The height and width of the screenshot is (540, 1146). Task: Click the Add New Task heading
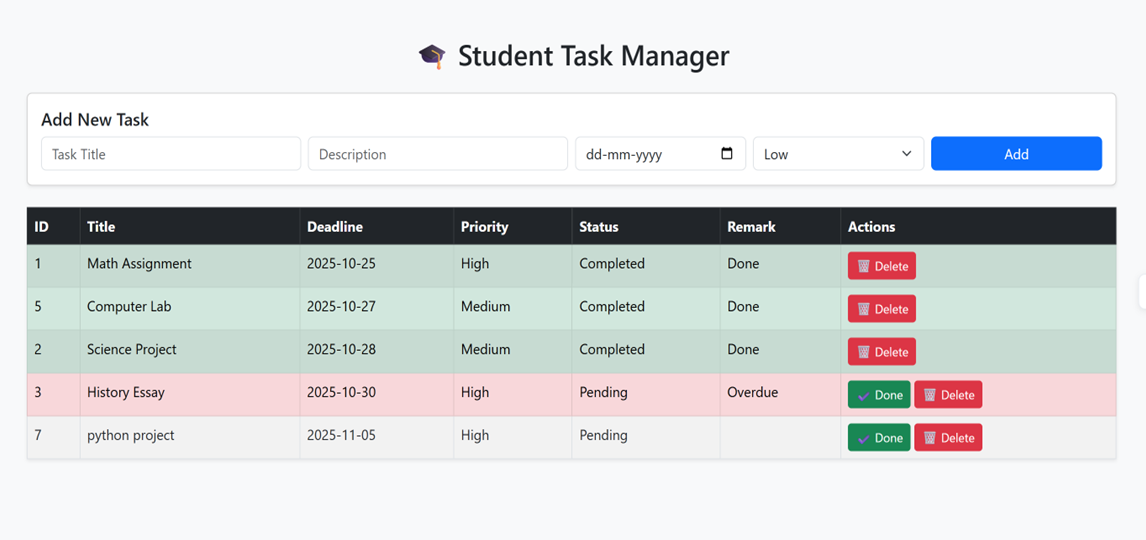(x=95, y=120)
